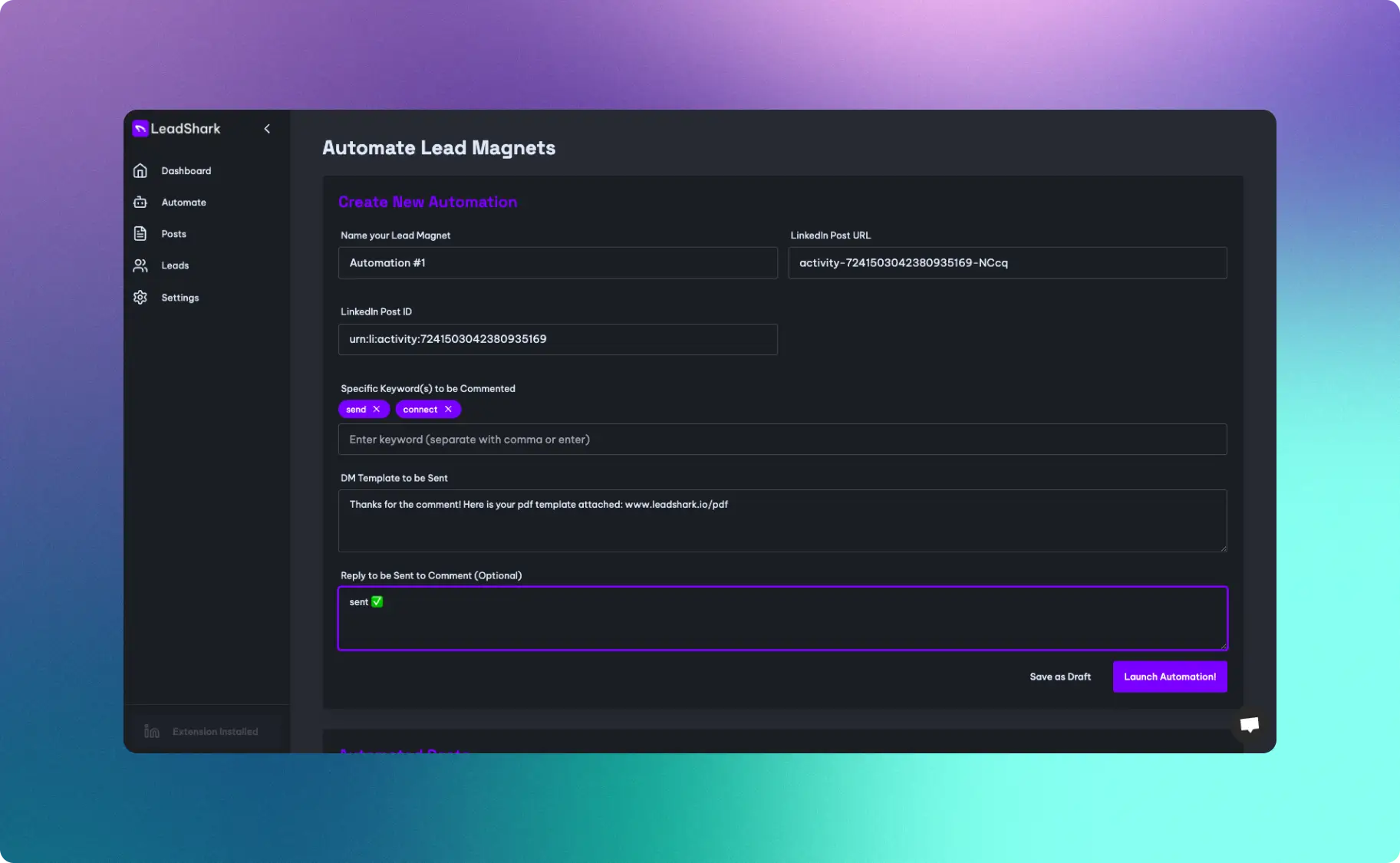Select the Leads menu entry
Image resolution: width=1400 pixels, height=863 pixels.
coord(175,265)
